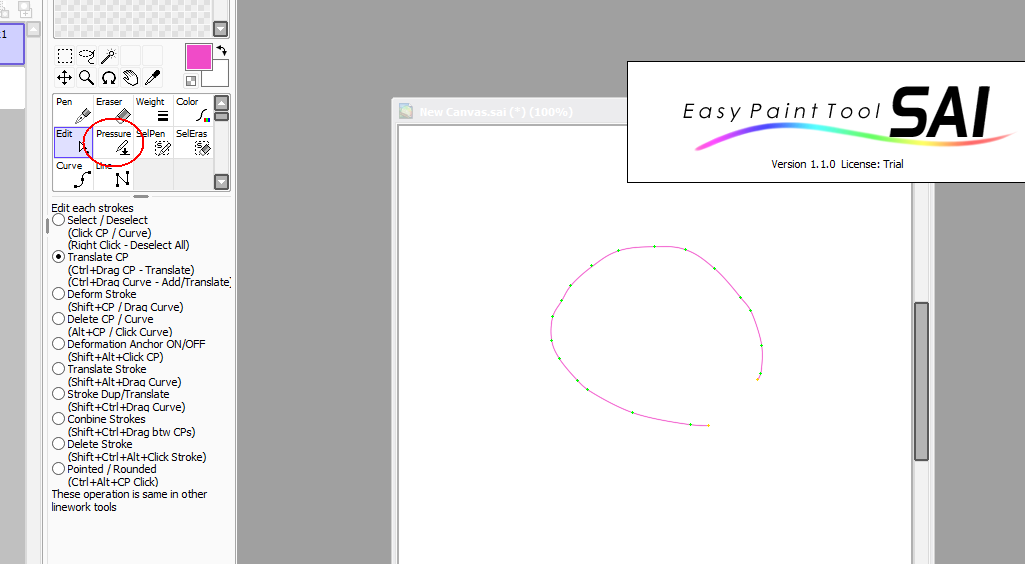The height and width of the screenshot is (564, 1025).
Task: Enable Deform Stroke edit mode
Action: coord(59,294)
